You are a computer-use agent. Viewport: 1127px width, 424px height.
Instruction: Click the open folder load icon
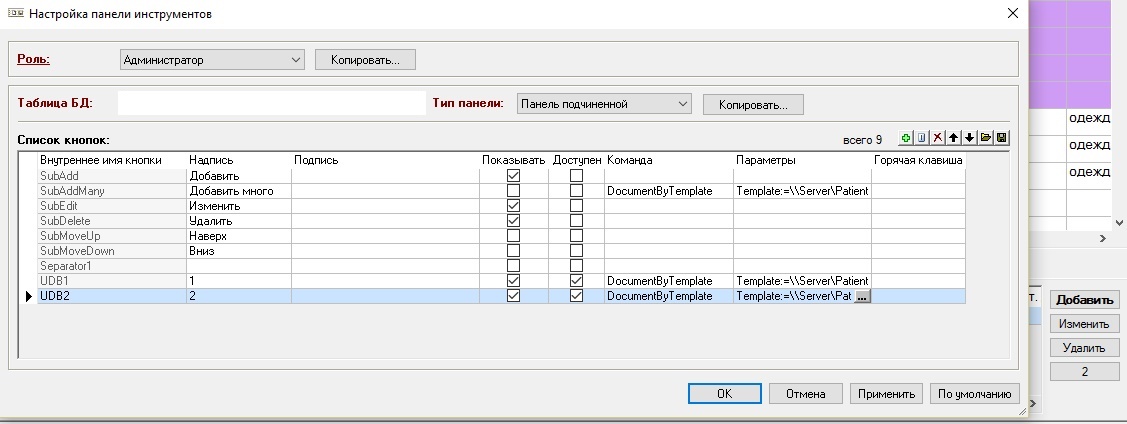(x=985, y=138)
